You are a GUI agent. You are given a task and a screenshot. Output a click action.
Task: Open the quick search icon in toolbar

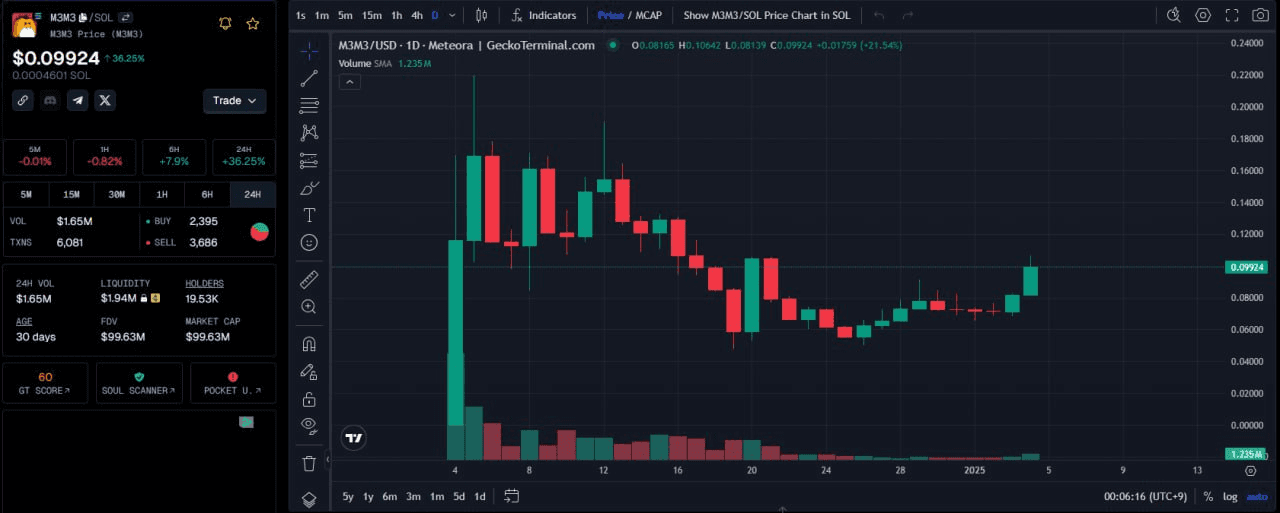pyautogui.click(x=1174, y=15)
